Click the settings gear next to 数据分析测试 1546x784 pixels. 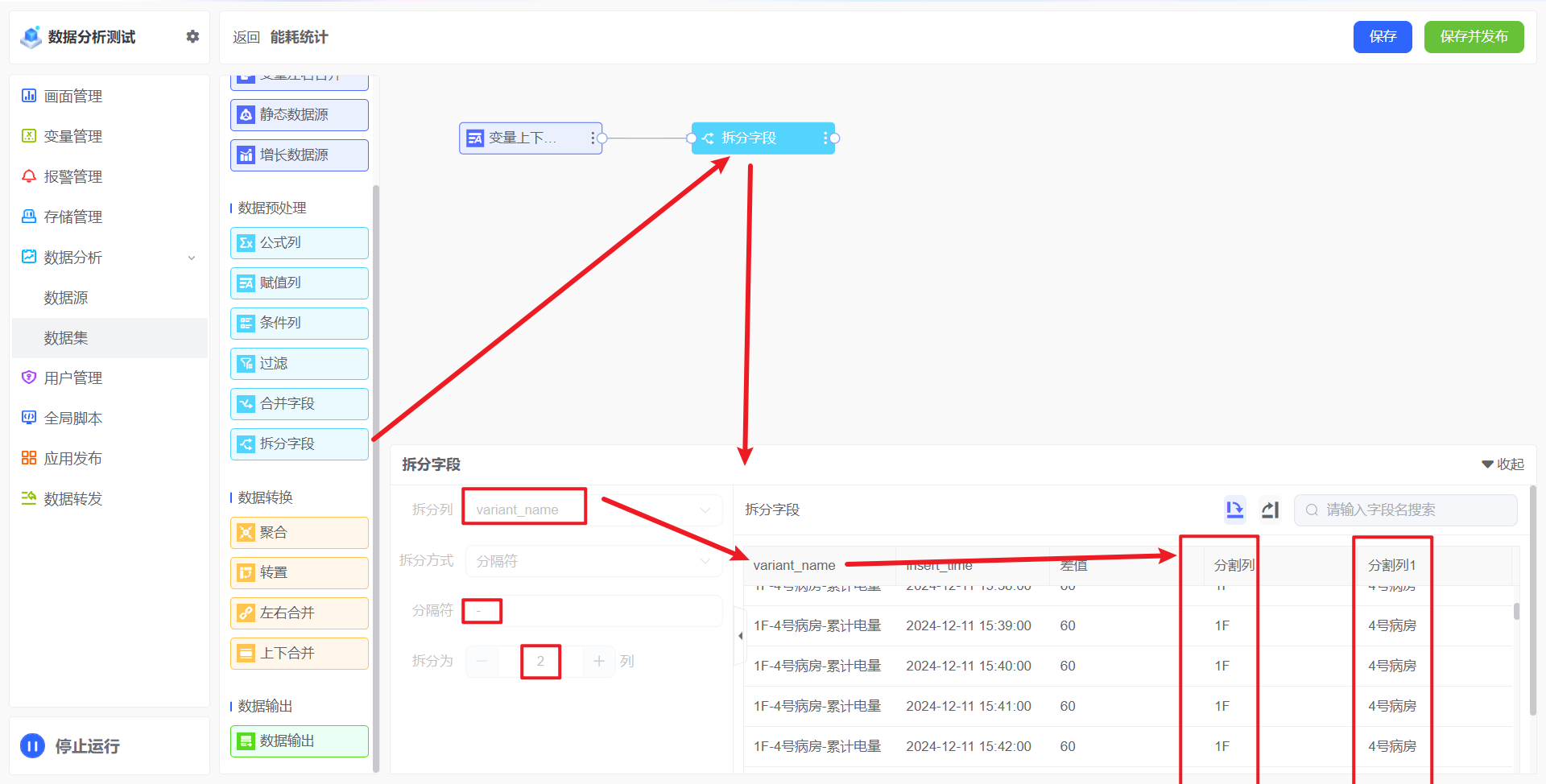pyautogui.click(x=192, y=36)
